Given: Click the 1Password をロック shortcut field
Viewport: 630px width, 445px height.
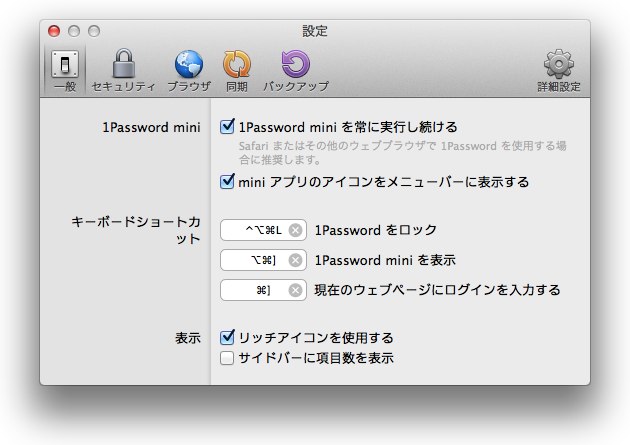Looking at the screenshot, I should coord(263,230).
